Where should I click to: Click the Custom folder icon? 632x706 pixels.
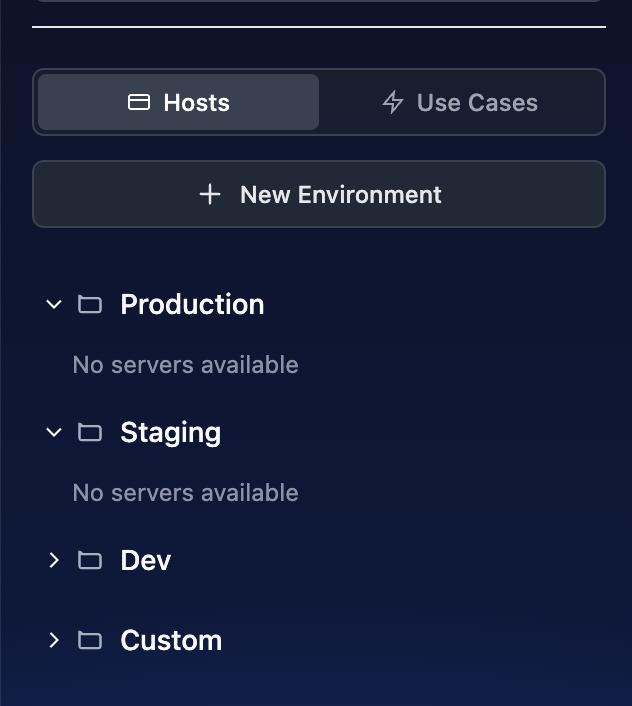pos(90,640)
